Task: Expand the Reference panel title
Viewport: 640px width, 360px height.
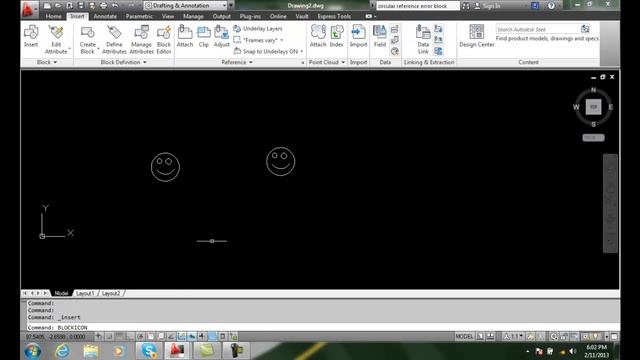Action: [x=237, y=62]
